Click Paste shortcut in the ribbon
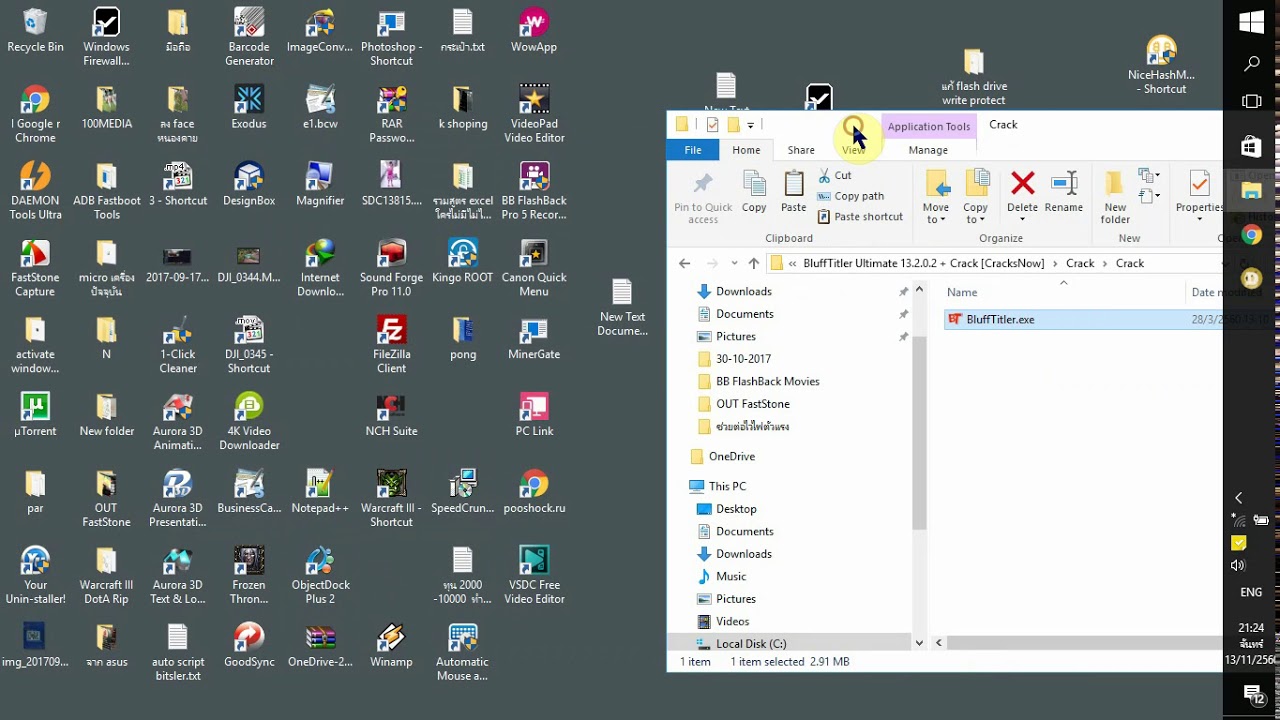1280x720 pixels. pyautogui.click(x=860, y=217)
